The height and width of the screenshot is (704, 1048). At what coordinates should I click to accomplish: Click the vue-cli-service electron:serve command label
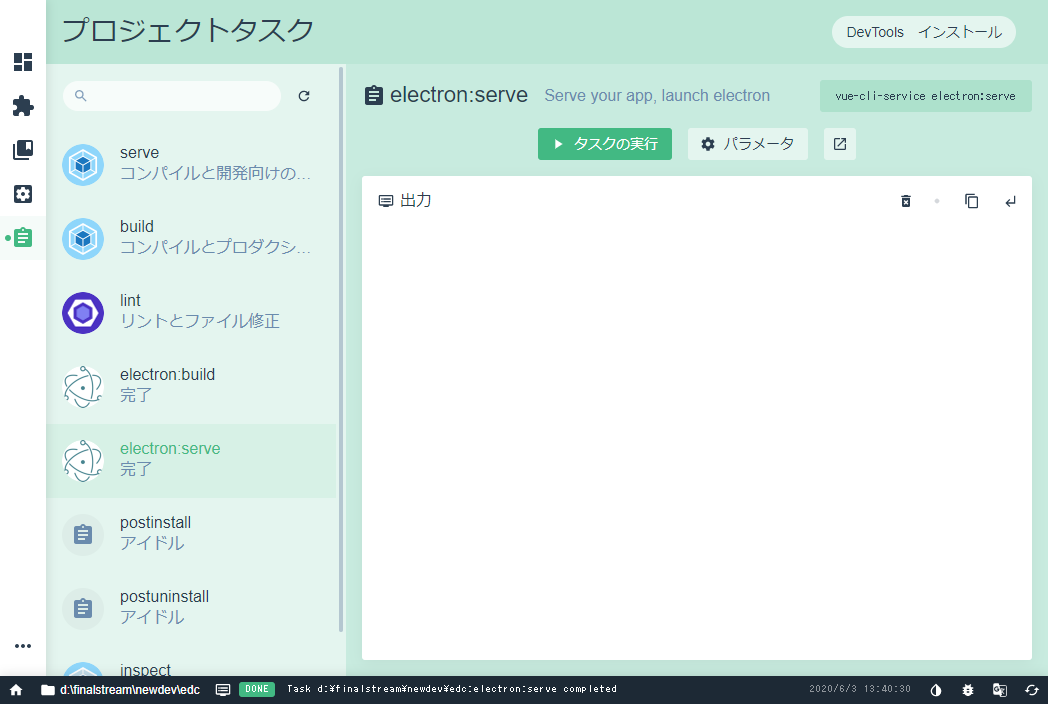tap(926, 96)
